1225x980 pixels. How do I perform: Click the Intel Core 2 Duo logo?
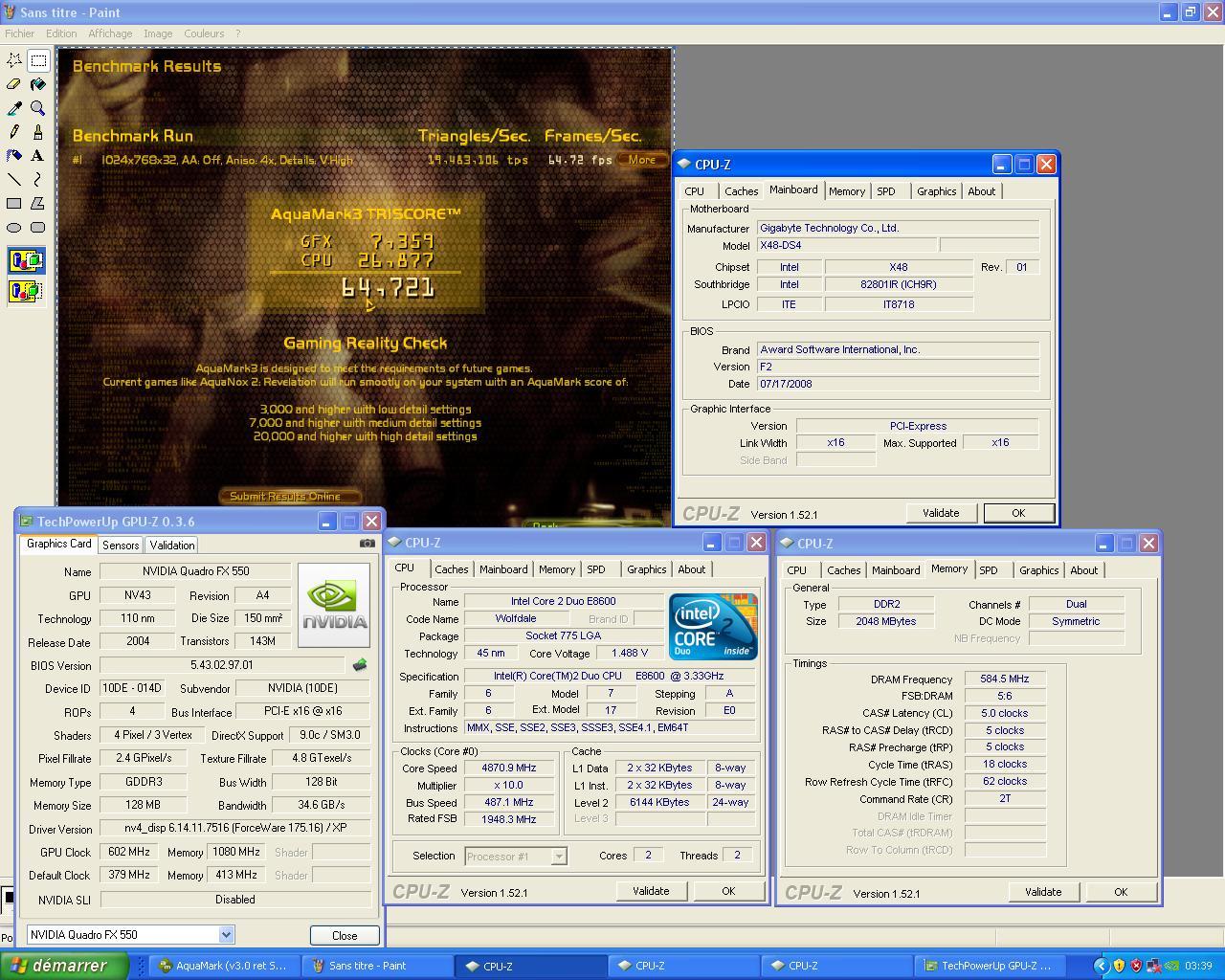click(713, 626)
